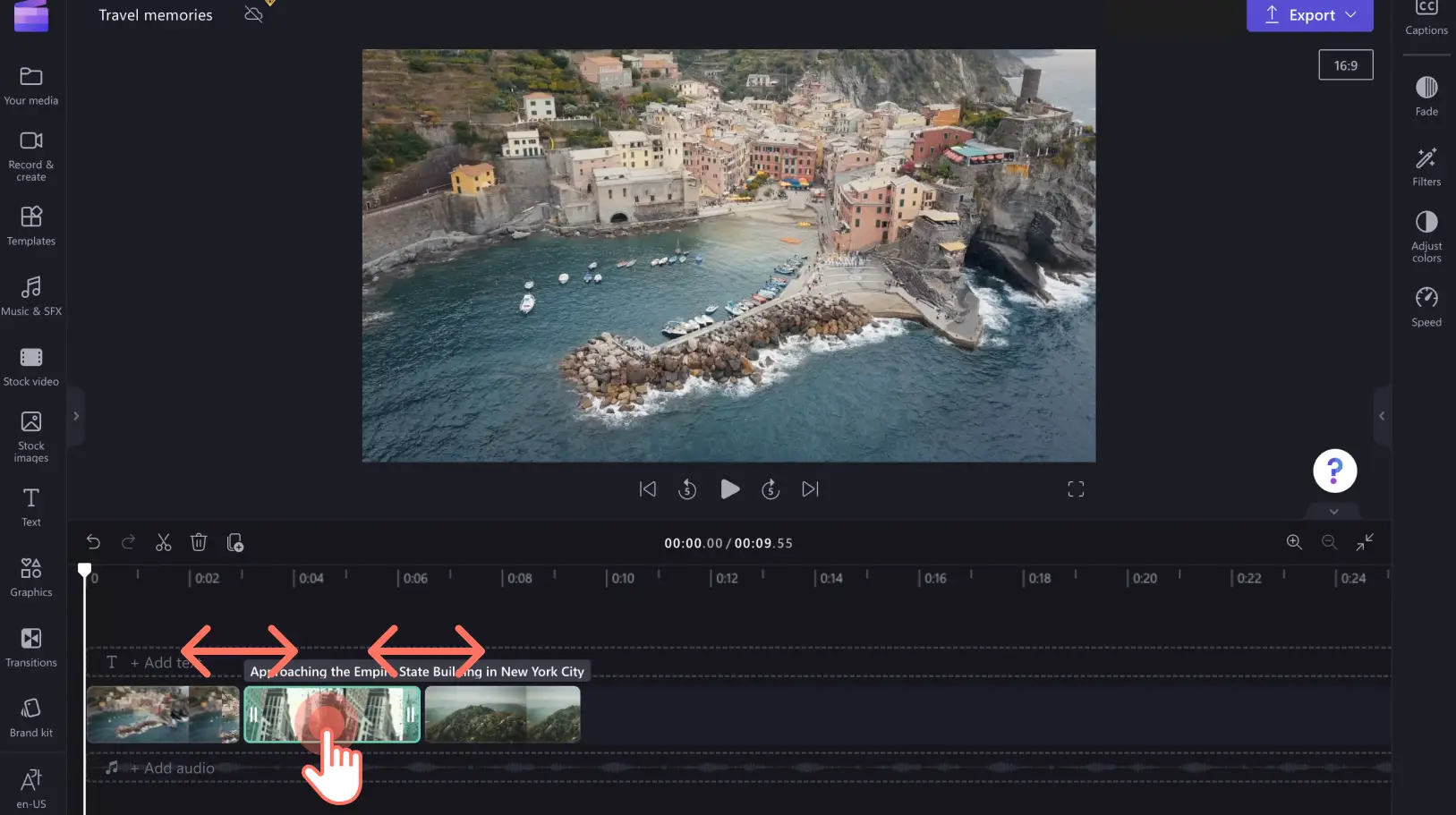This screenshot has height=815, width=1456.
Task: Click the playhead marker at start
Action: [84, 570]
